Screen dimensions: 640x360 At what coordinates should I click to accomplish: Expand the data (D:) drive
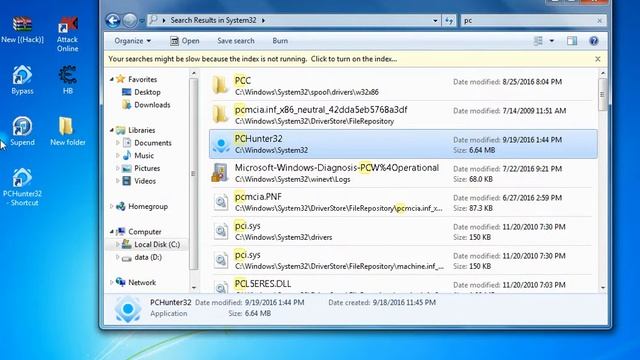tap(118, 257)
